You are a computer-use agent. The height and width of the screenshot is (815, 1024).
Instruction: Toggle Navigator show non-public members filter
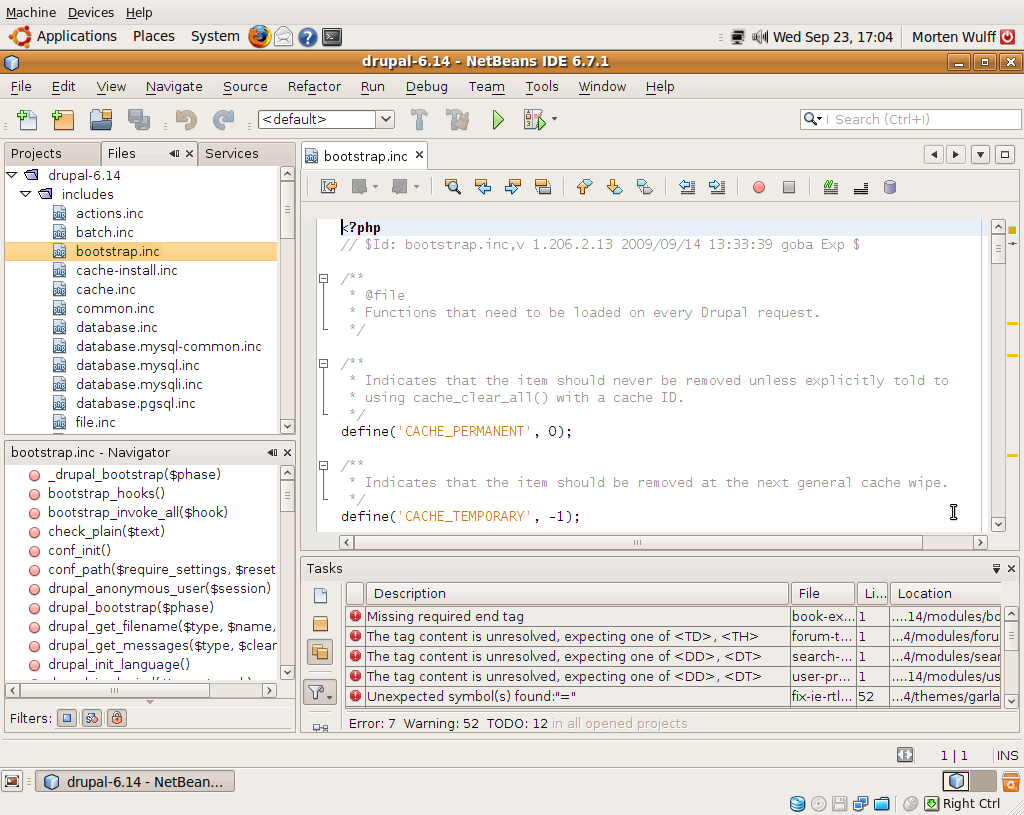117,718
